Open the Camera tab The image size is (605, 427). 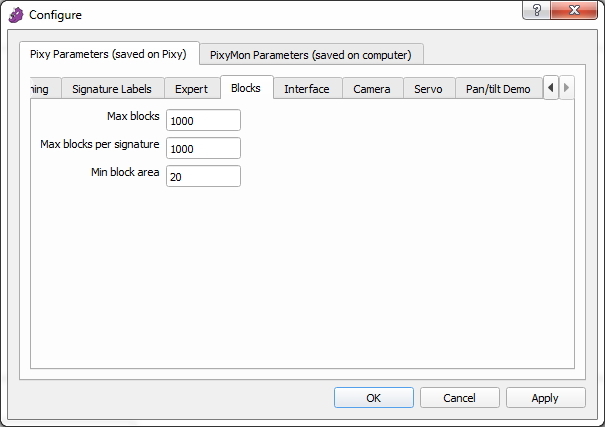click(372, 89)
